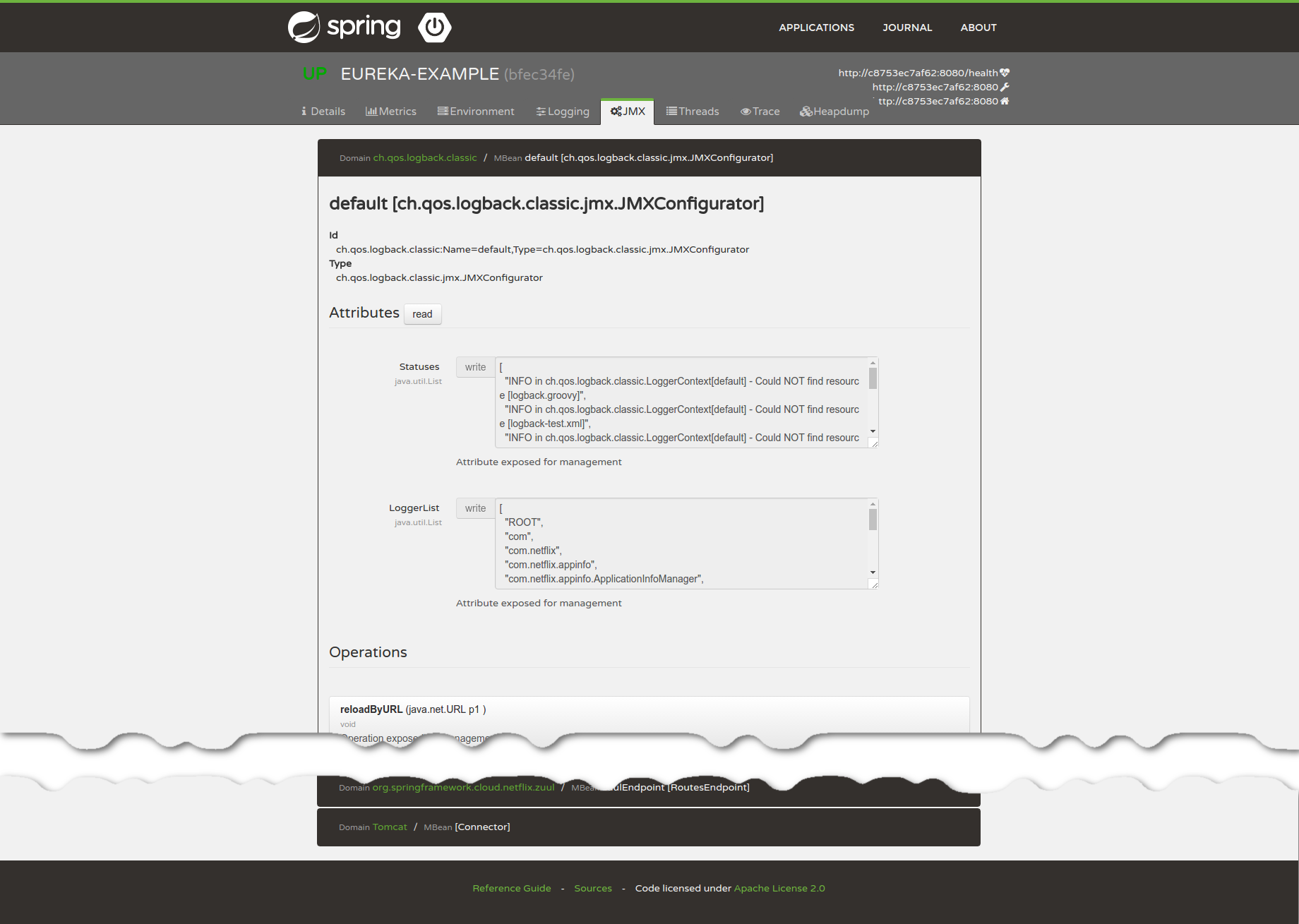Select the Threads tab

pos(693,112)
